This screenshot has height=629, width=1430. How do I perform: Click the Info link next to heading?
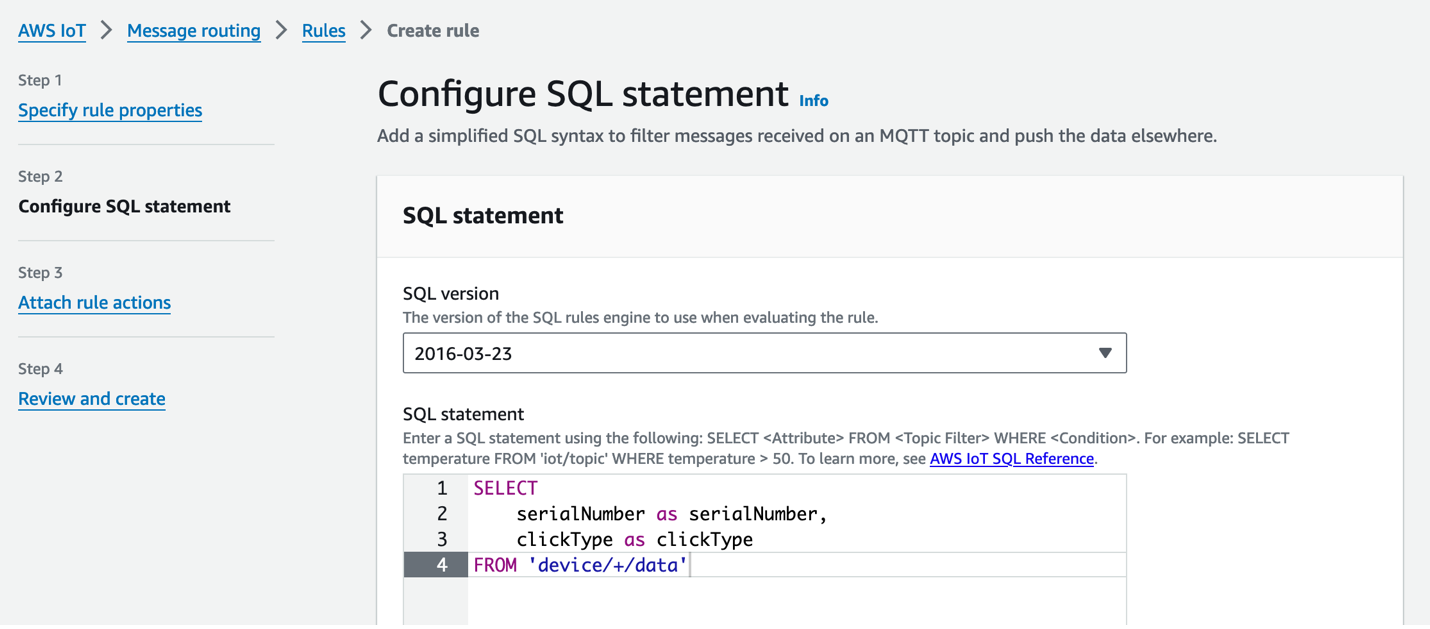813,100
